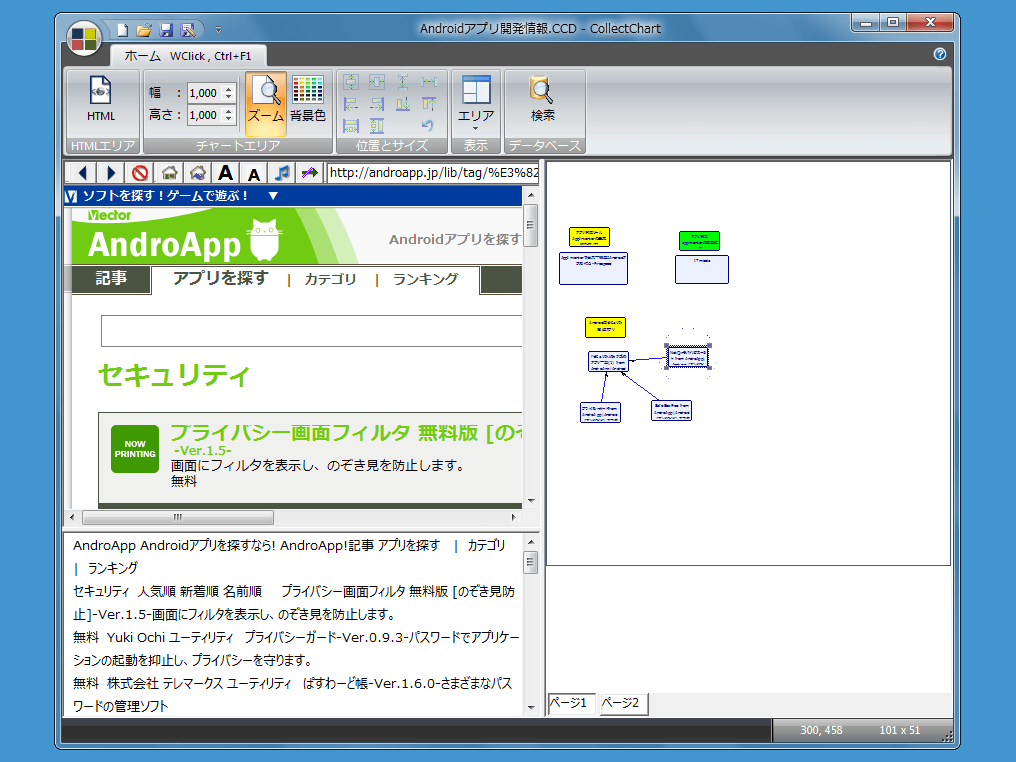Select the green chart node

pos(699,240)
